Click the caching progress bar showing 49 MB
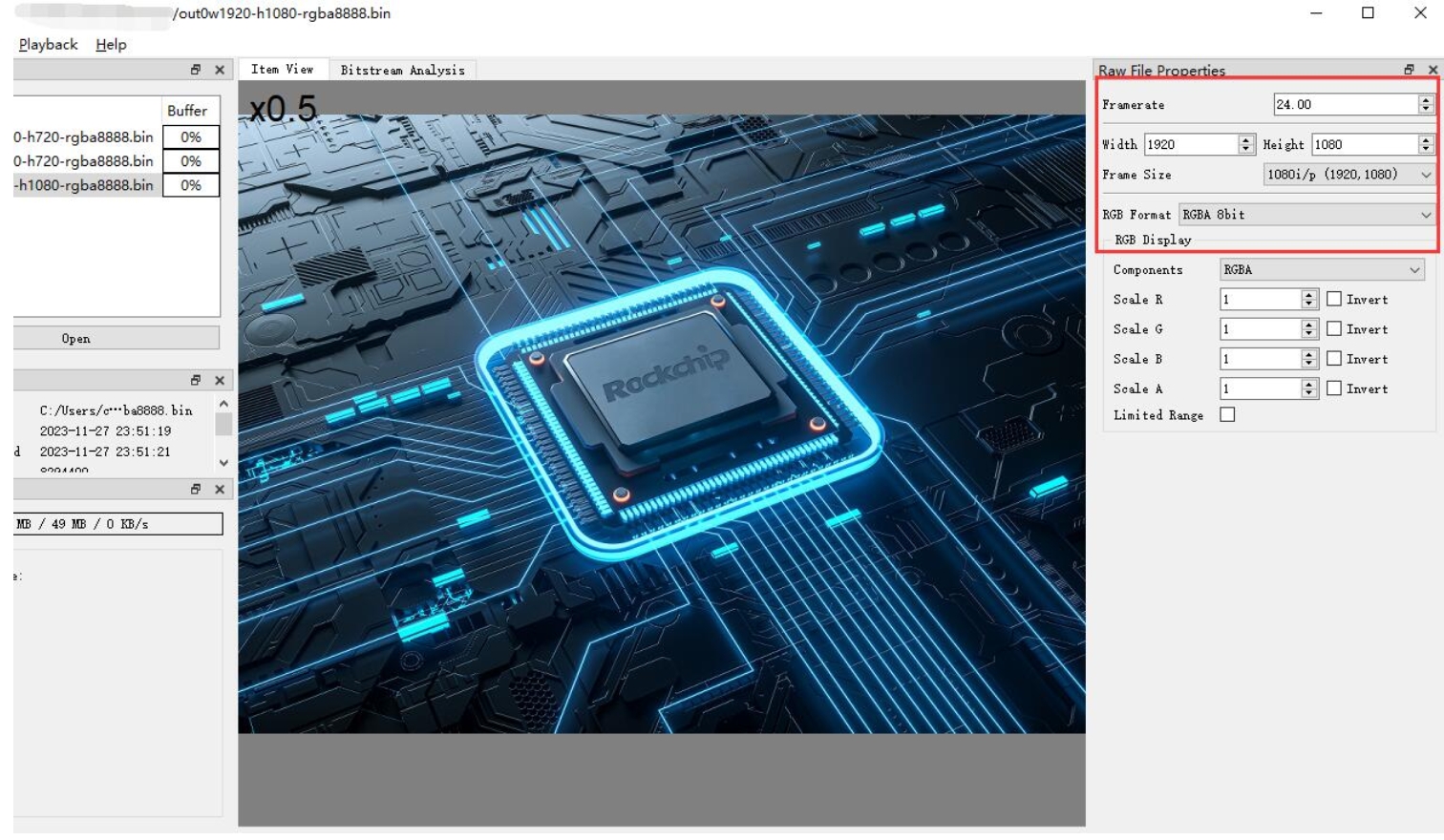 tap(118, 524)
